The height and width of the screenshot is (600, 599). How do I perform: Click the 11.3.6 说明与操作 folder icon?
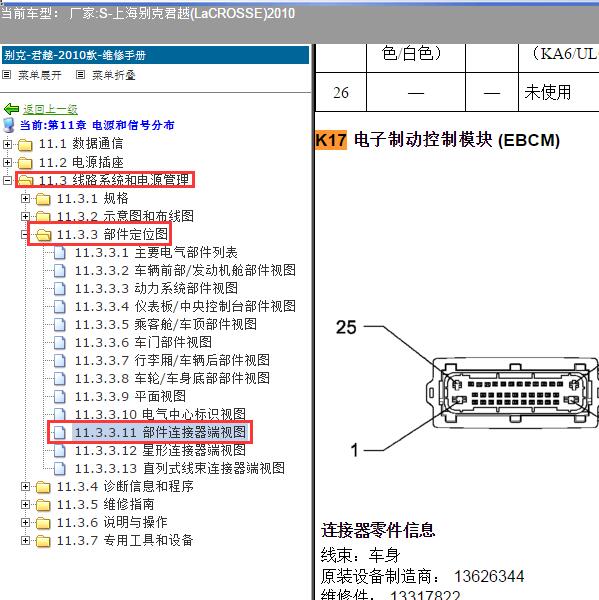pyautogui.click(x=43, y=523)
